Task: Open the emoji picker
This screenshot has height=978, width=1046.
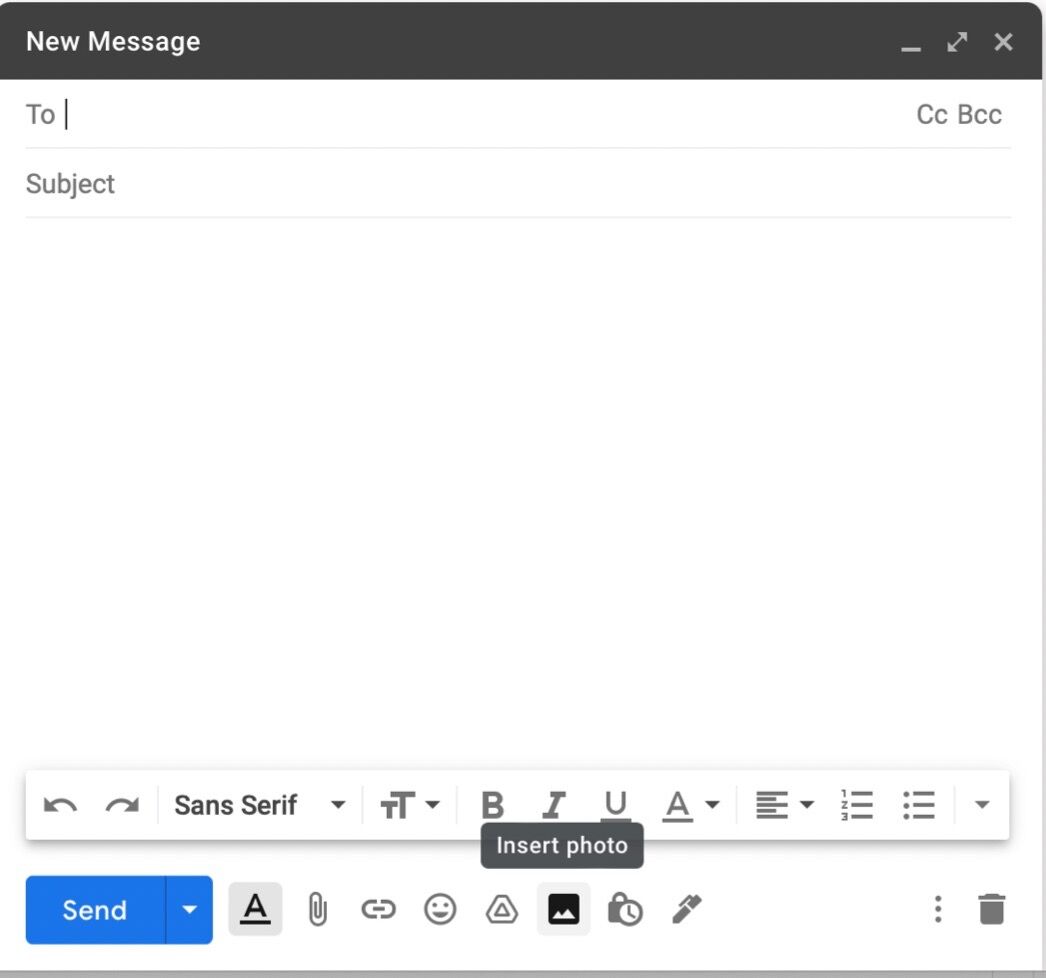Action: pyautogui.click(x=440, y=909)
